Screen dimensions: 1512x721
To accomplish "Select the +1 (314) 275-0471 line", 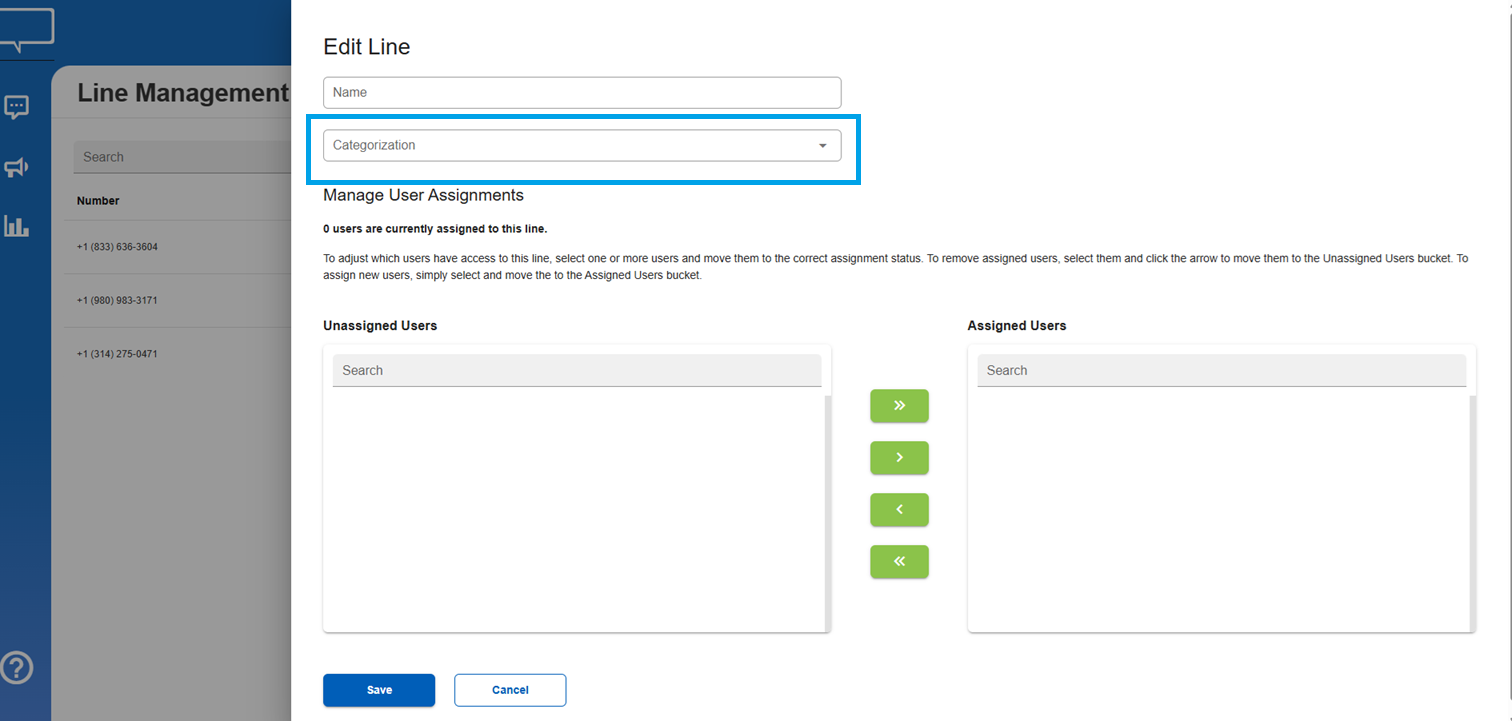I will click(x=117, y=354).
